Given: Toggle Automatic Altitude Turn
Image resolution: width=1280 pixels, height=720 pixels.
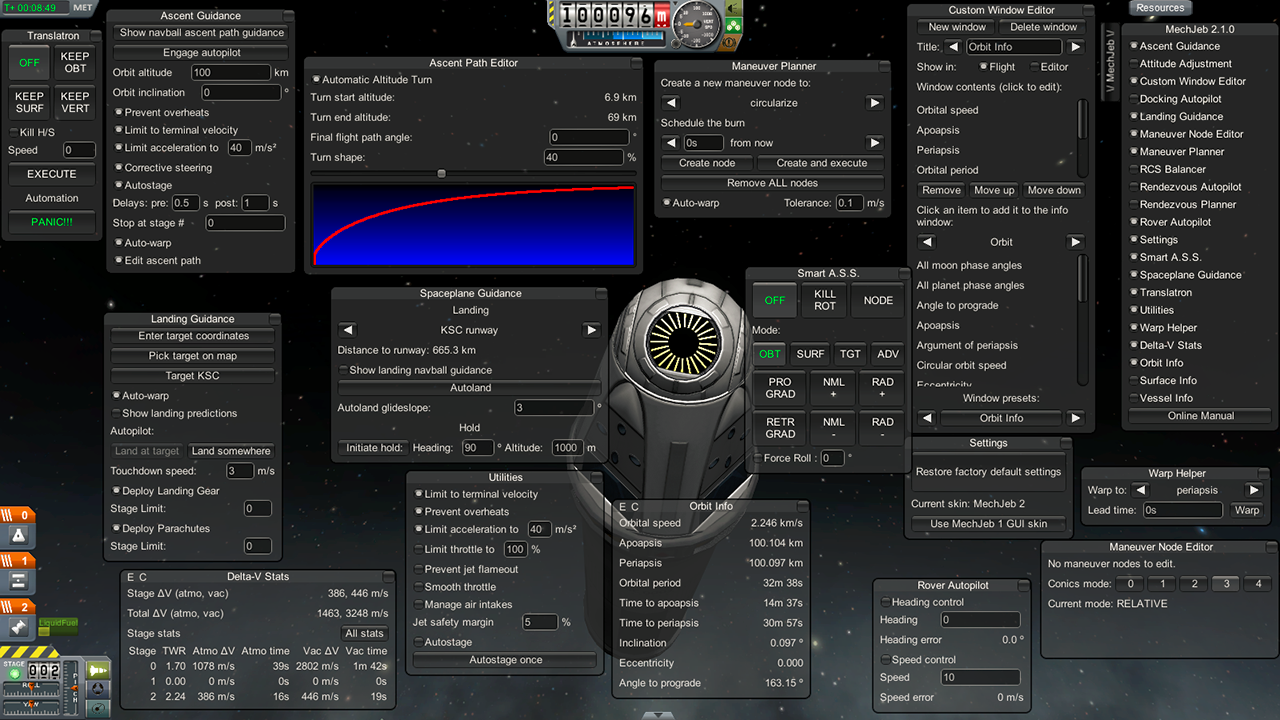Looking at the screenshot, I should [x=372, y=80].
